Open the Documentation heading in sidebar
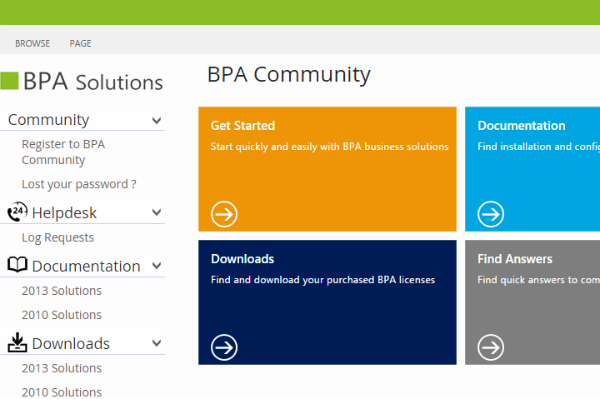Viewport: 600px width, 399px height. tap(86, 266)
